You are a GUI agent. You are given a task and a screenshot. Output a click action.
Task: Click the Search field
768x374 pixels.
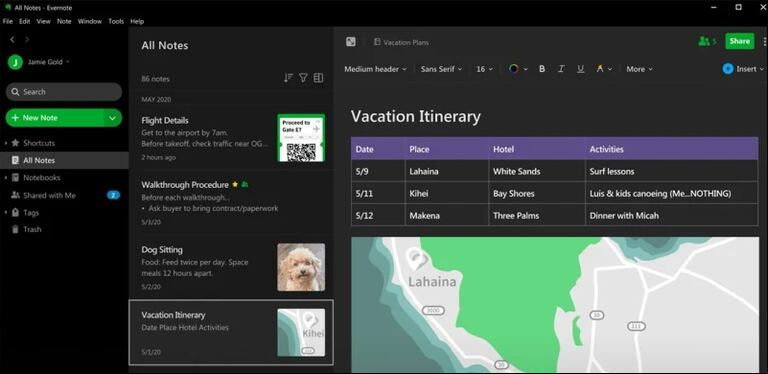click(64, 92)
